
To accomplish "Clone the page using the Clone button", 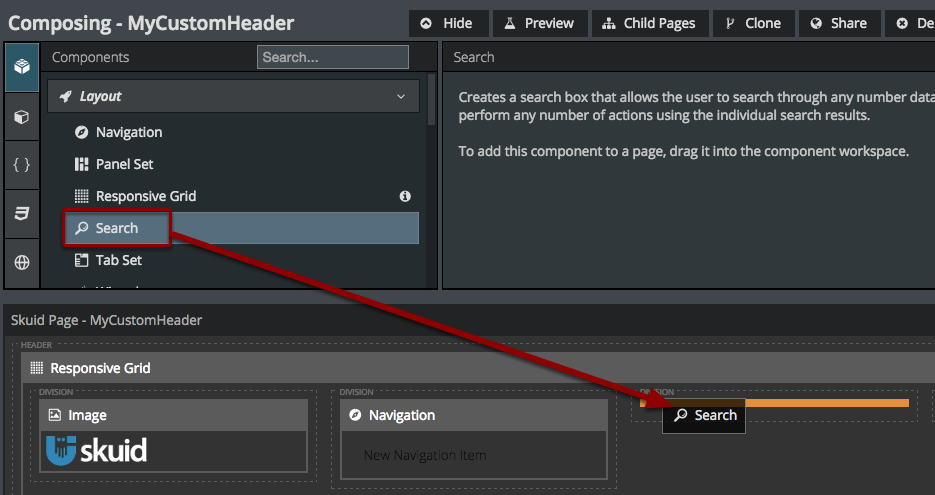I will point(753,23).
